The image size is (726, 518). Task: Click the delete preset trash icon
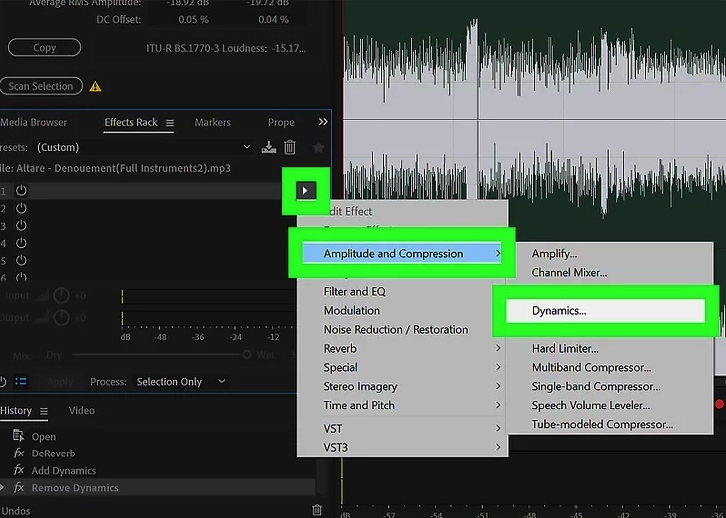point(290,147)
